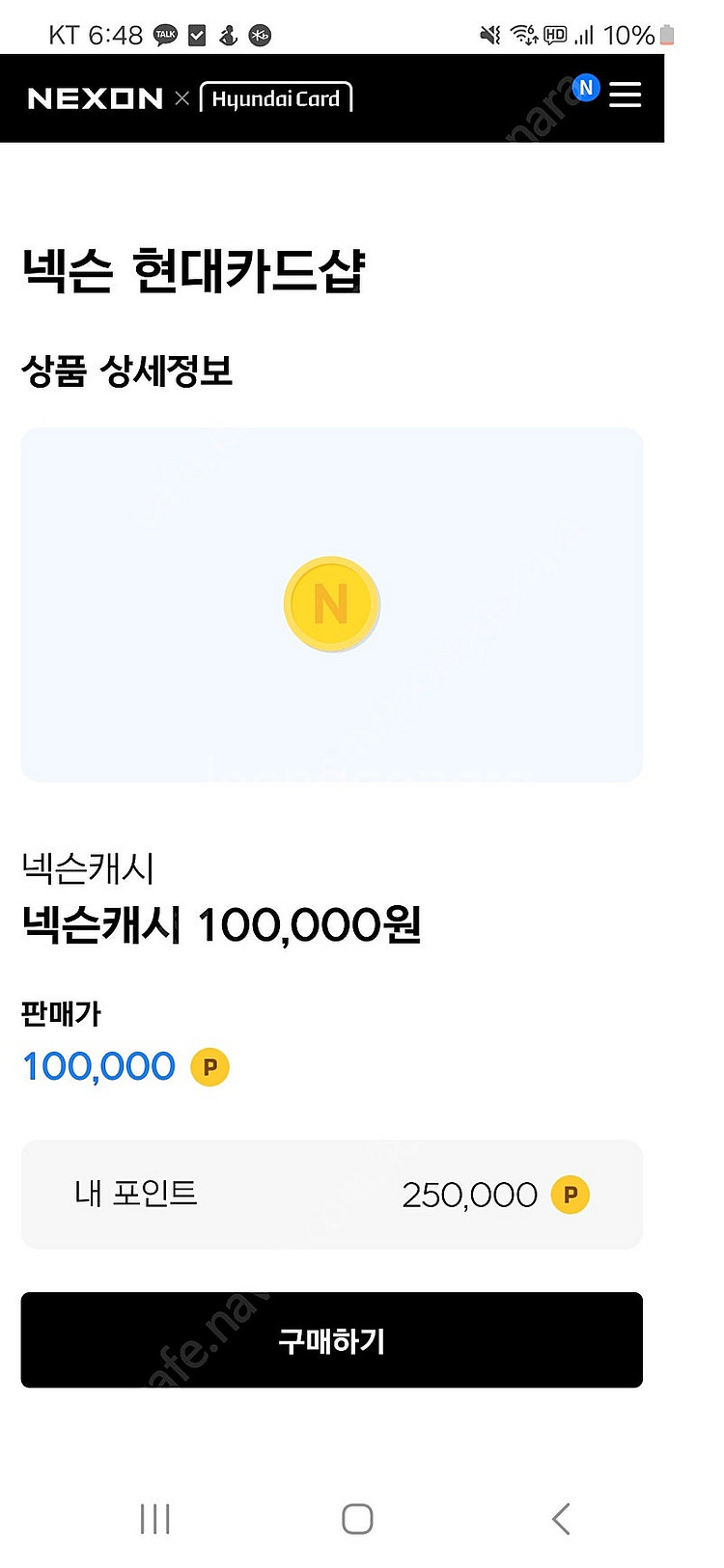
Task: Click the 구매하기 purchase button
Action: 332,1340
